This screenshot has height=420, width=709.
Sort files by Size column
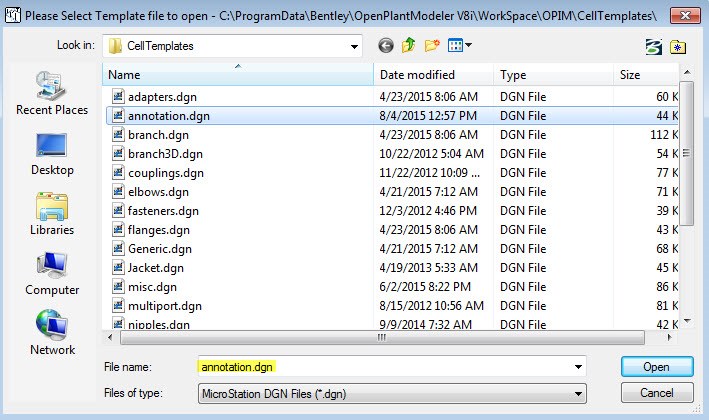coord(646,75)
